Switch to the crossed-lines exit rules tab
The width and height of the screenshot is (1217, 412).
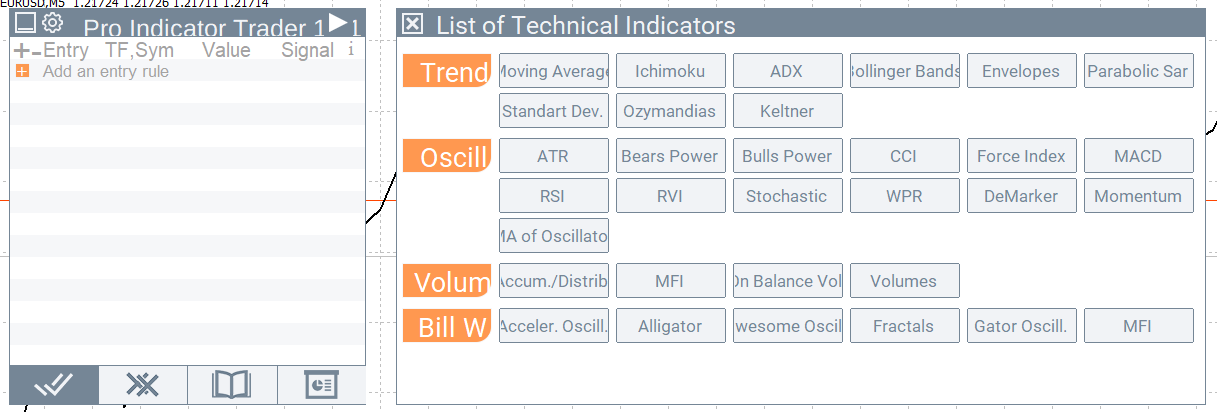[143, 385]
